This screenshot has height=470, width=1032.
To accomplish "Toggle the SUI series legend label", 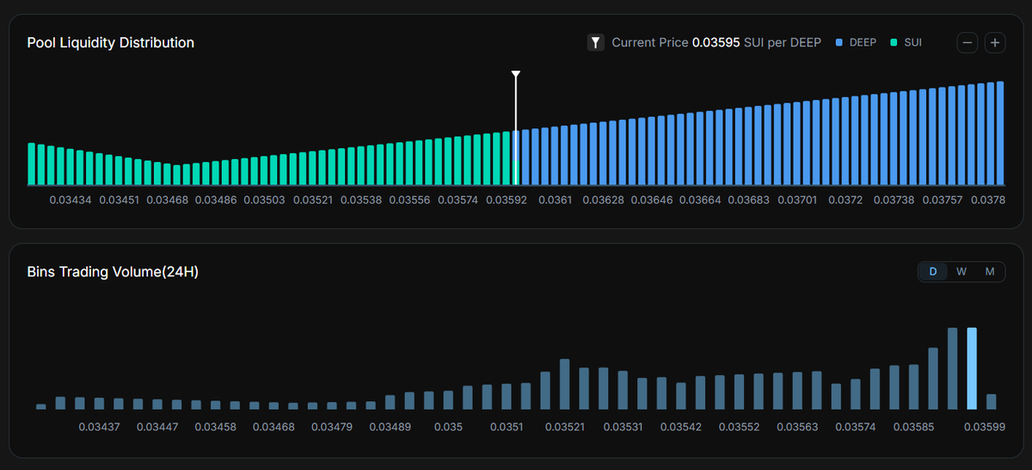I will [913, 43].
